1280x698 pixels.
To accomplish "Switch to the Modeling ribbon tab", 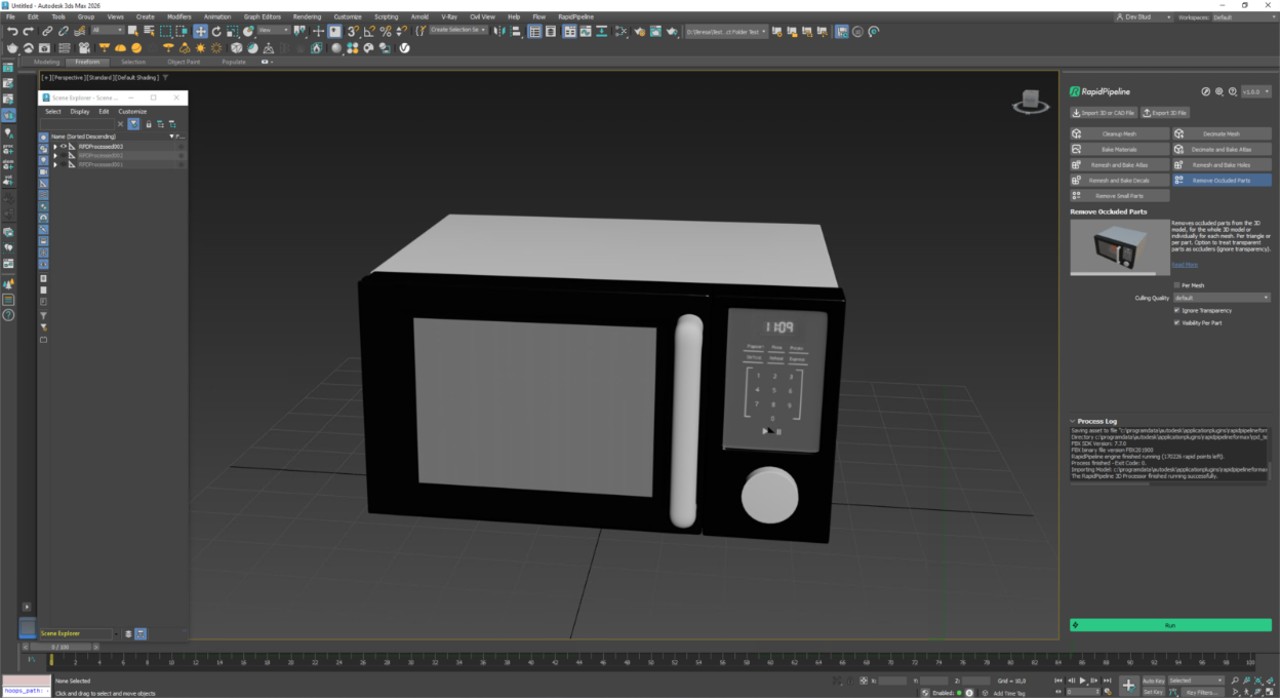I will click(47, 62).
